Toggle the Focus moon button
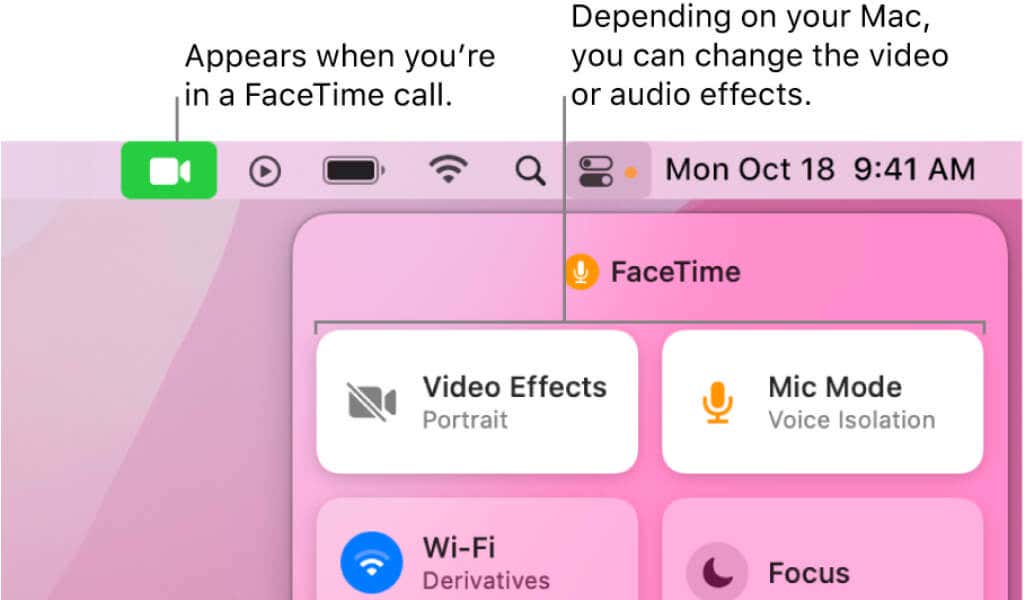 tap(717, 571)
